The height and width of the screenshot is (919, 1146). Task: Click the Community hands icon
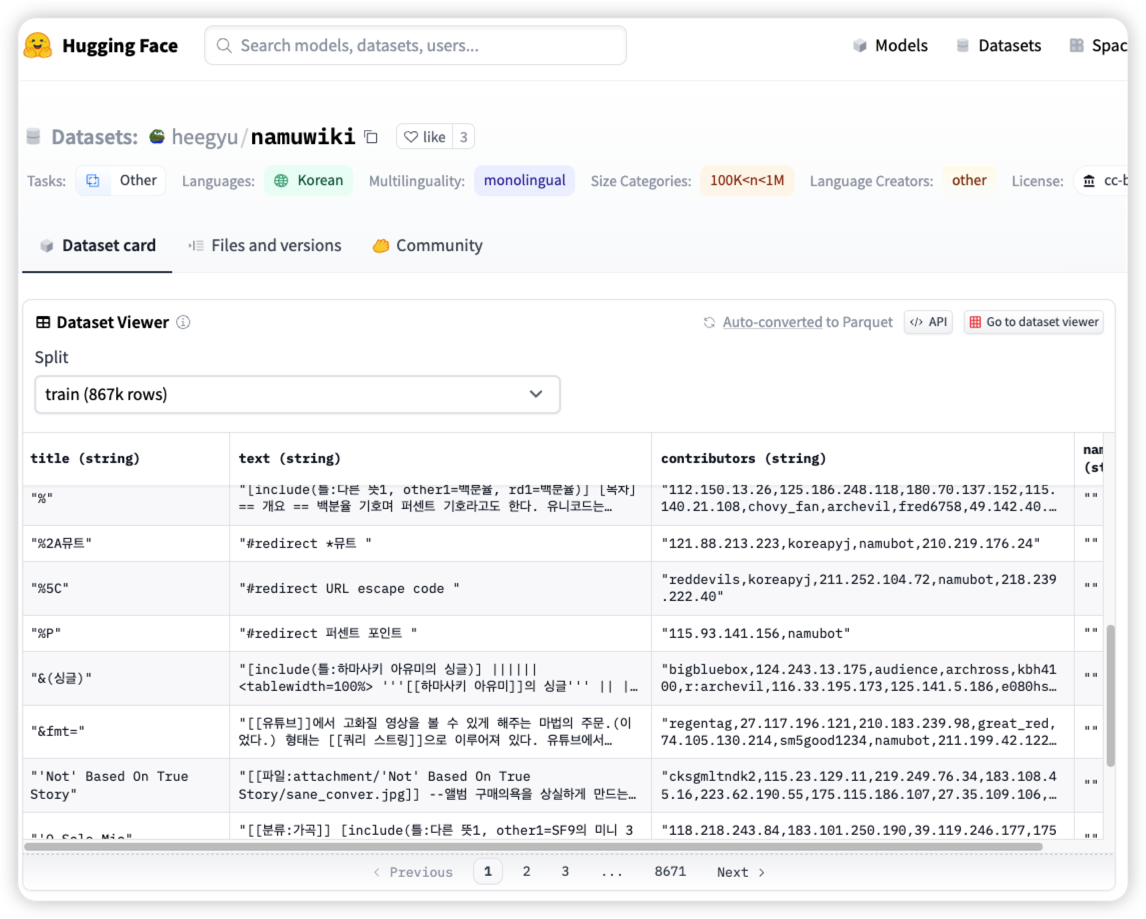coord(381,246)
